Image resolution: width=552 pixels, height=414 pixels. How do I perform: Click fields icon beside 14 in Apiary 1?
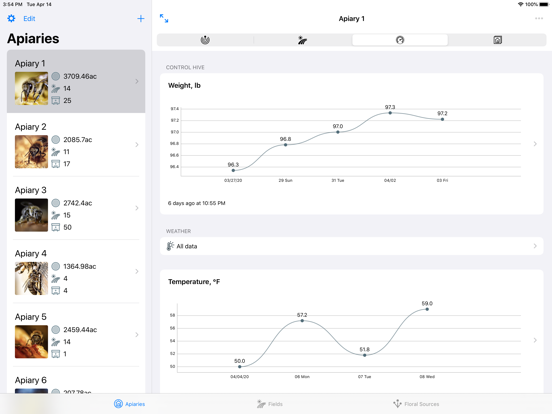[x=56, y=88]
